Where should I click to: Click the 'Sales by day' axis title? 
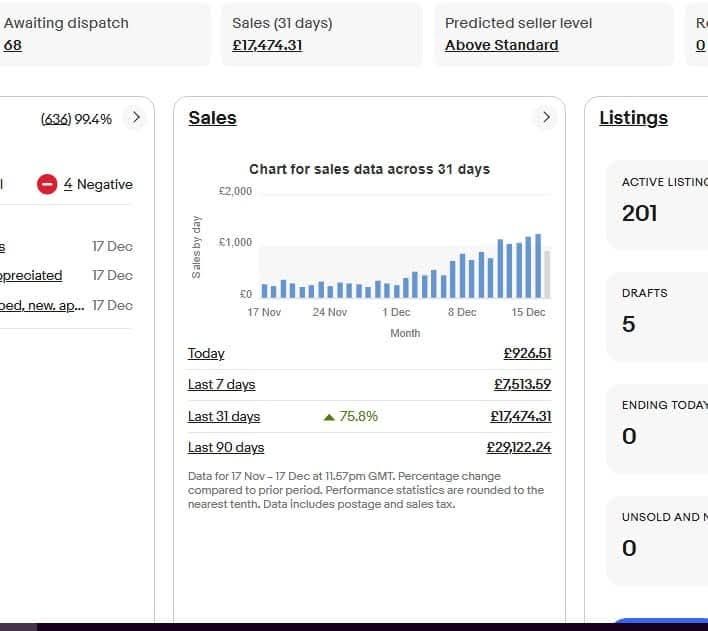[x=196, y=247]
